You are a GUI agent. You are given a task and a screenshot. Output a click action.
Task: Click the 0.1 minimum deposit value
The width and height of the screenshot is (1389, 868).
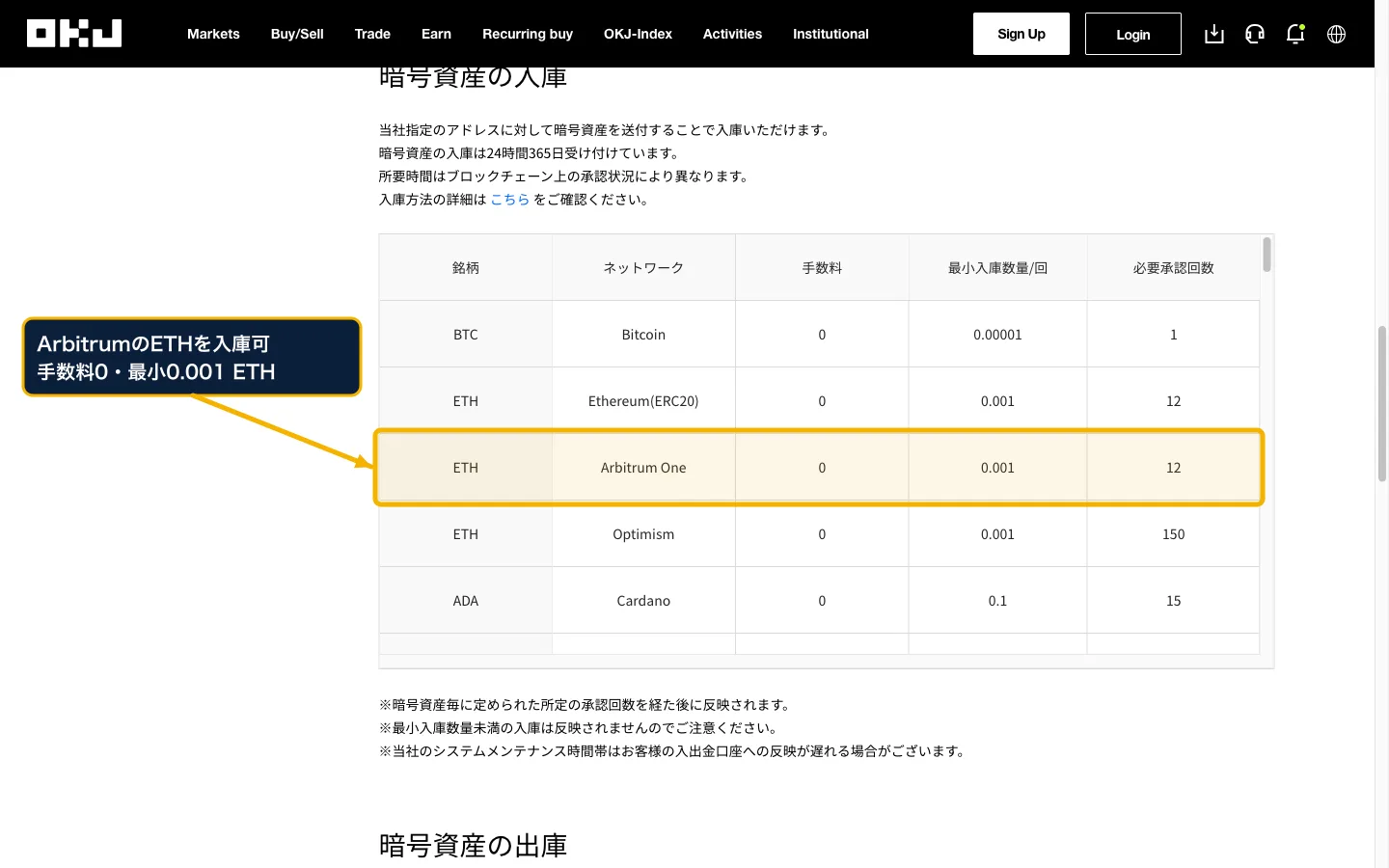(997, 601)
